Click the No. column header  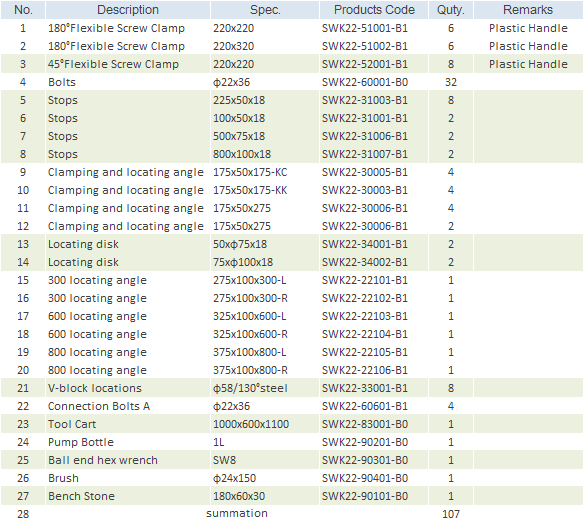coord(23,10)
